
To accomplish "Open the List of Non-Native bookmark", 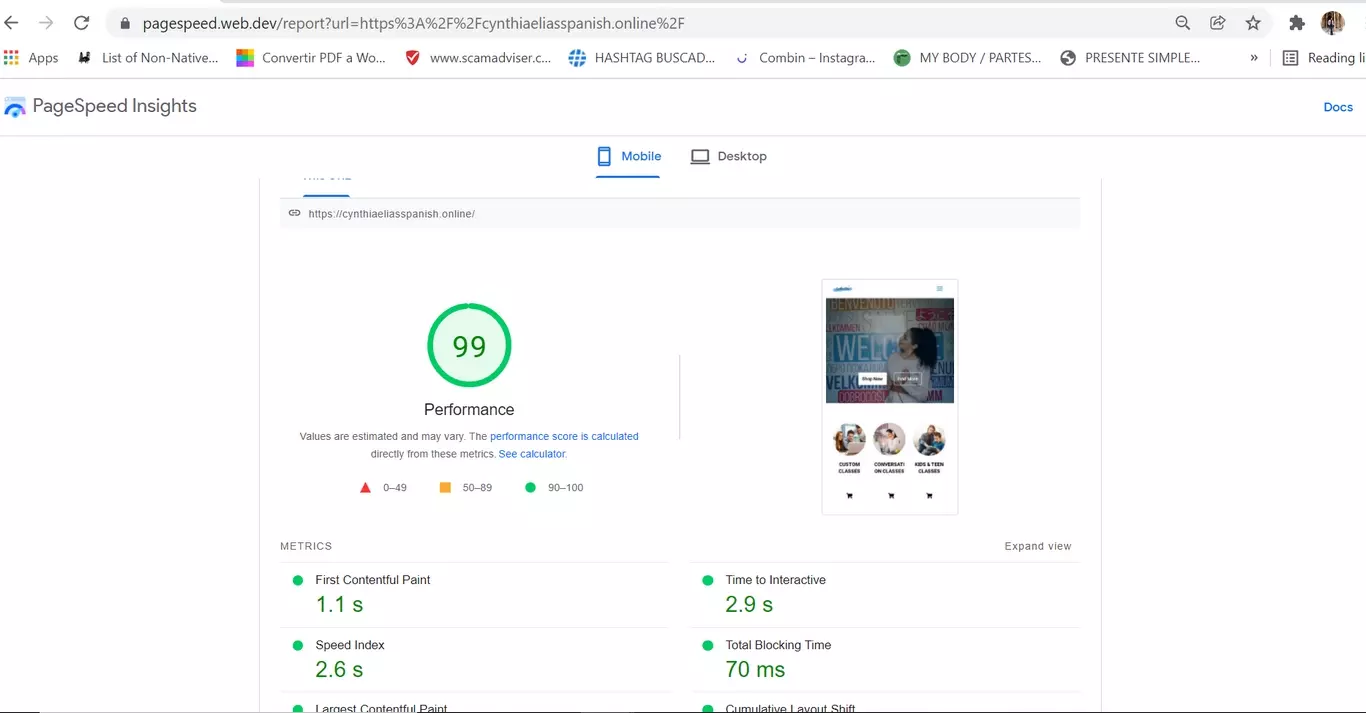I will click(x=148, y=58).
